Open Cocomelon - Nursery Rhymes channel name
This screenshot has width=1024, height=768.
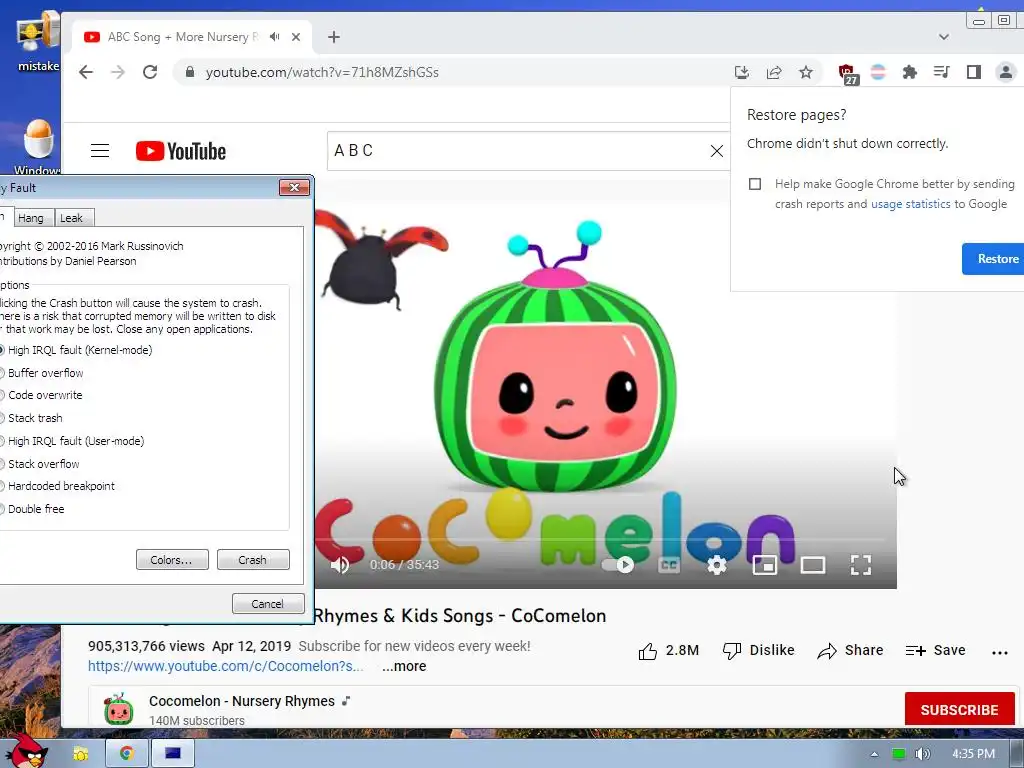click(242, 701)
